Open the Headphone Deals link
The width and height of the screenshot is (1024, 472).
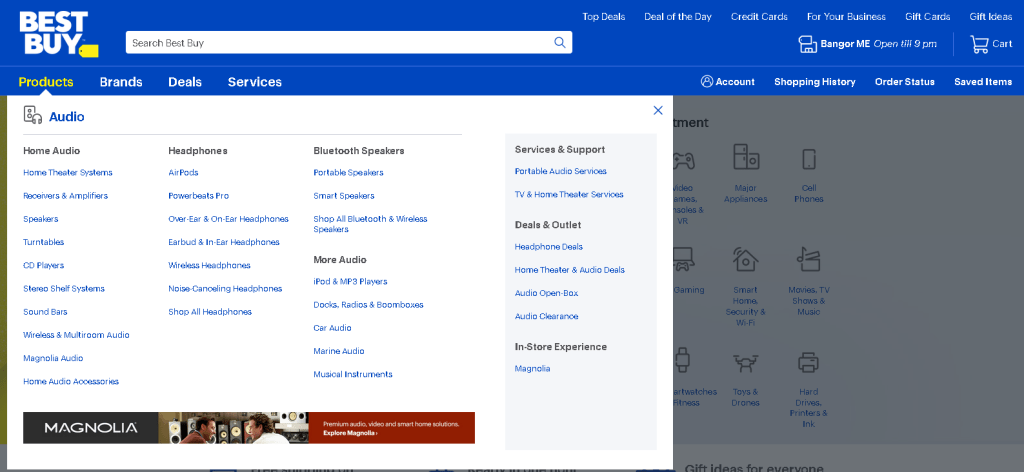click(549, 247)
